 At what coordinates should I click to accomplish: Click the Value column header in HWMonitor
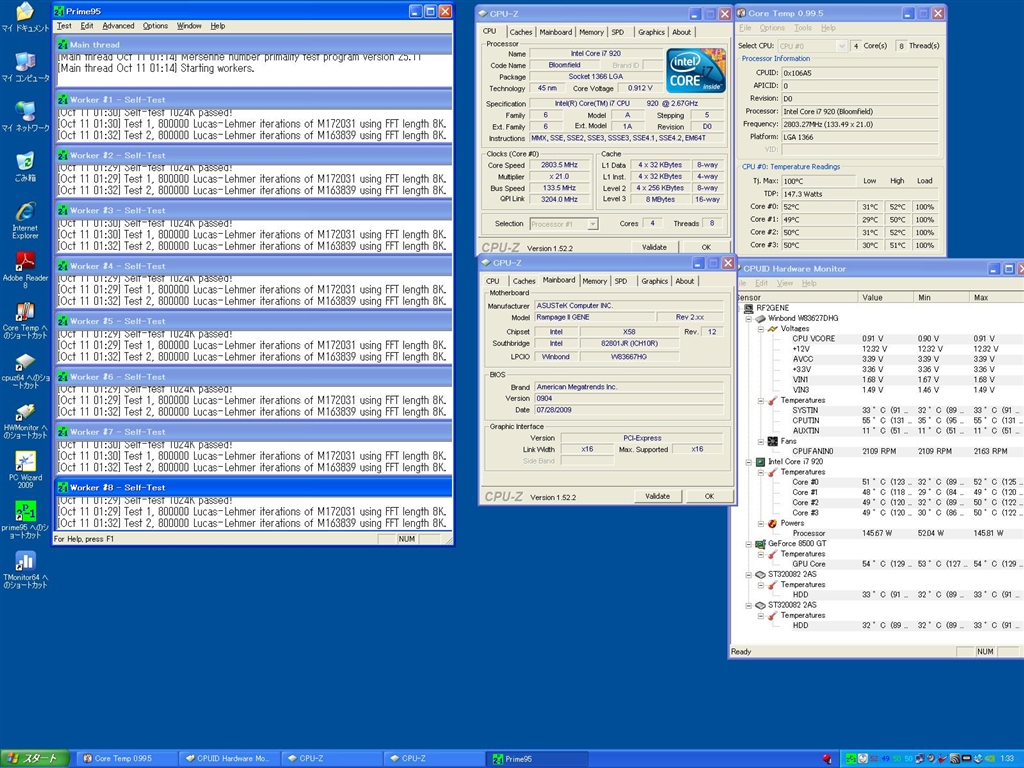885,297
